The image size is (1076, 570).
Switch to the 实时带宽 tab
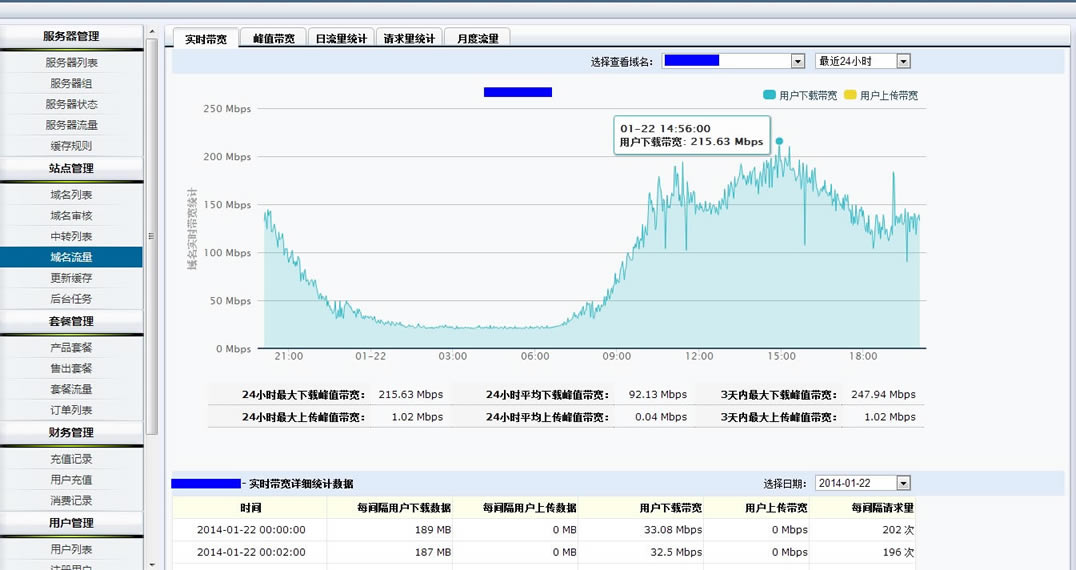[x=206, y=38]
